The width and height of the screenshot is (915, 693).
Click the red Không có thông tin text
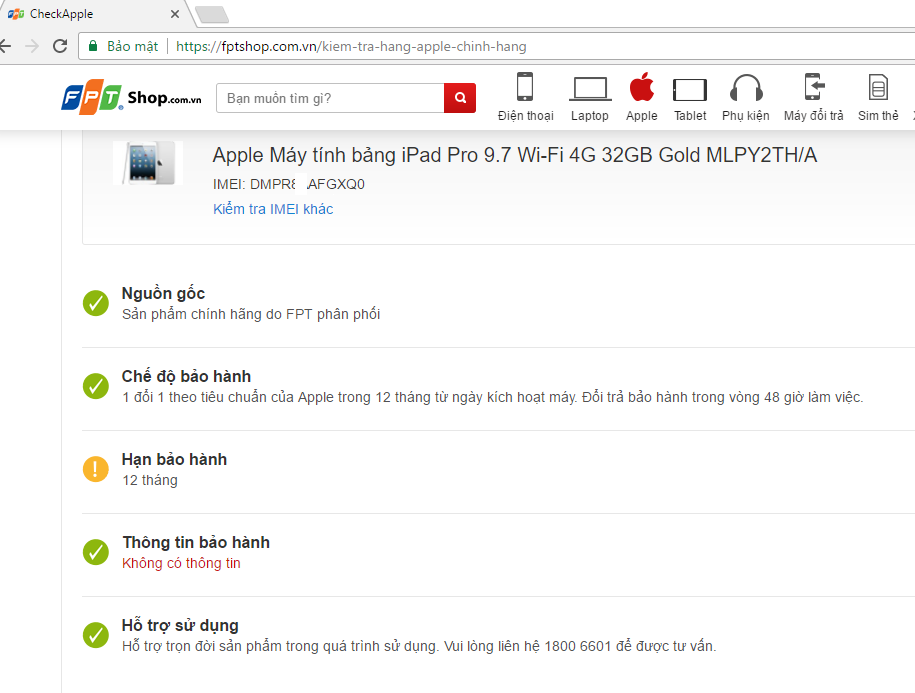click(181, 564)
